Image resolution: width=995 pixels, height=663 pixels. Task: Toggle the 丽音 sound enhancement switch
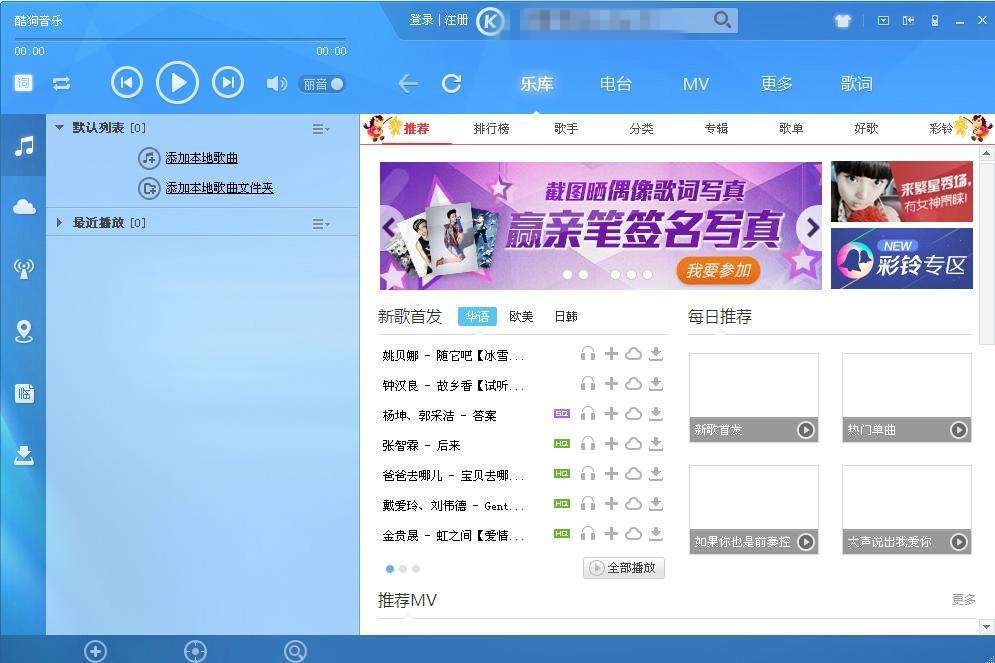click(x=322, y=84)
